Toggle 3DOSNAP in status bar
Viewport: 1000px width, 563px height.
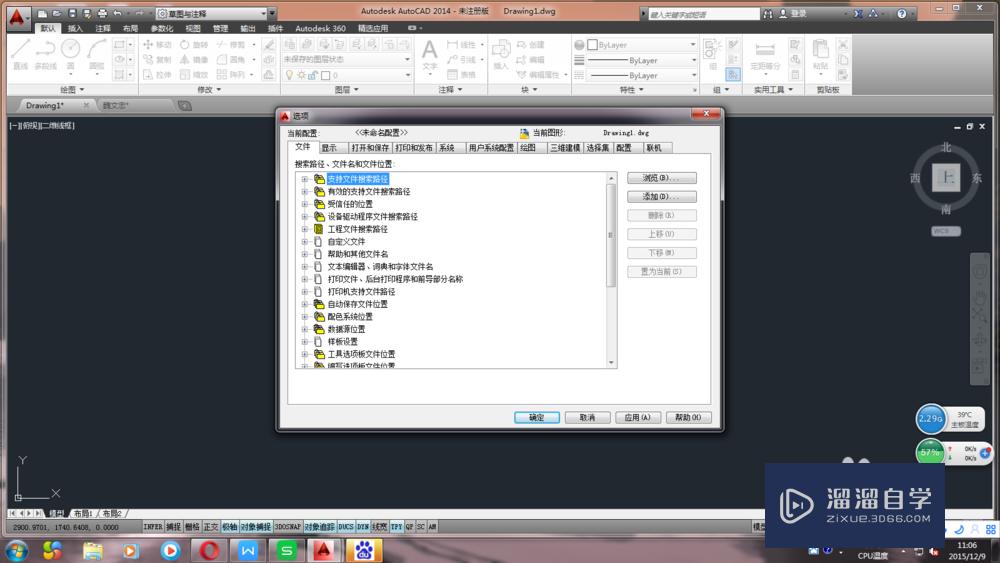click(x=288, y=527)
